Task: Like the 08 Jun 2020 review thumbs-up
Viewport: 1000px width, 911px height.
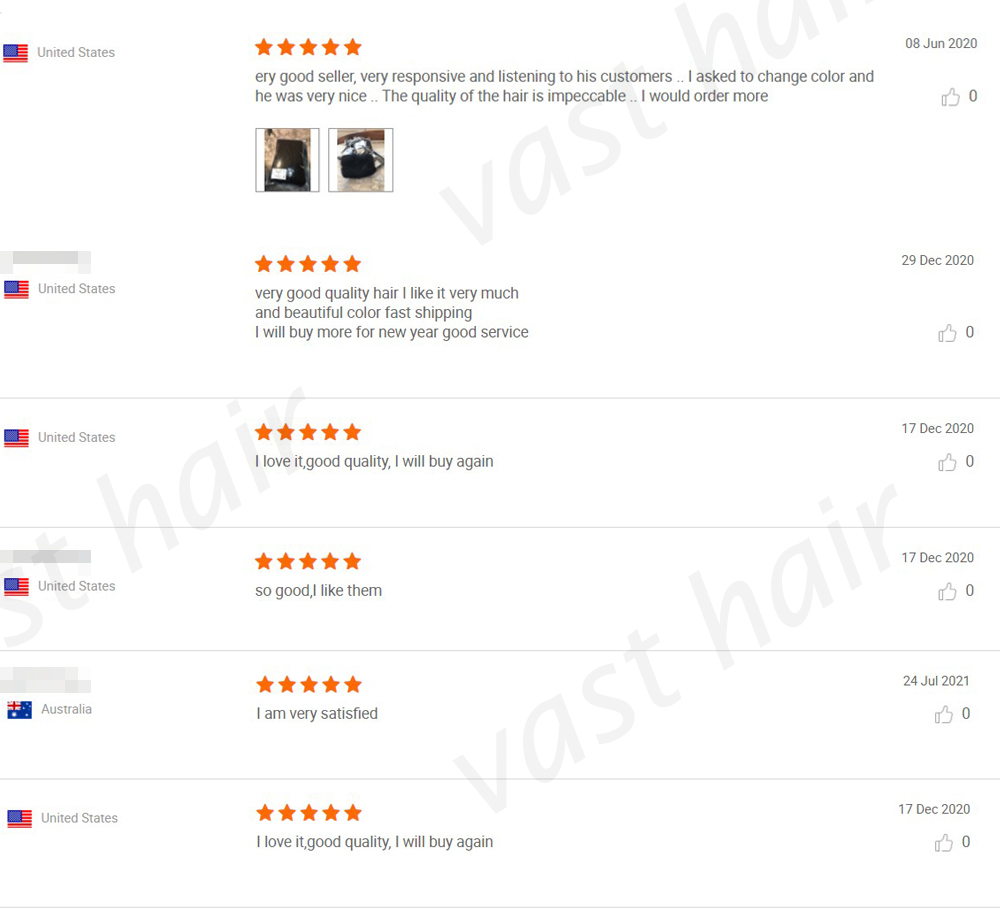Action: tap(950, 97)
